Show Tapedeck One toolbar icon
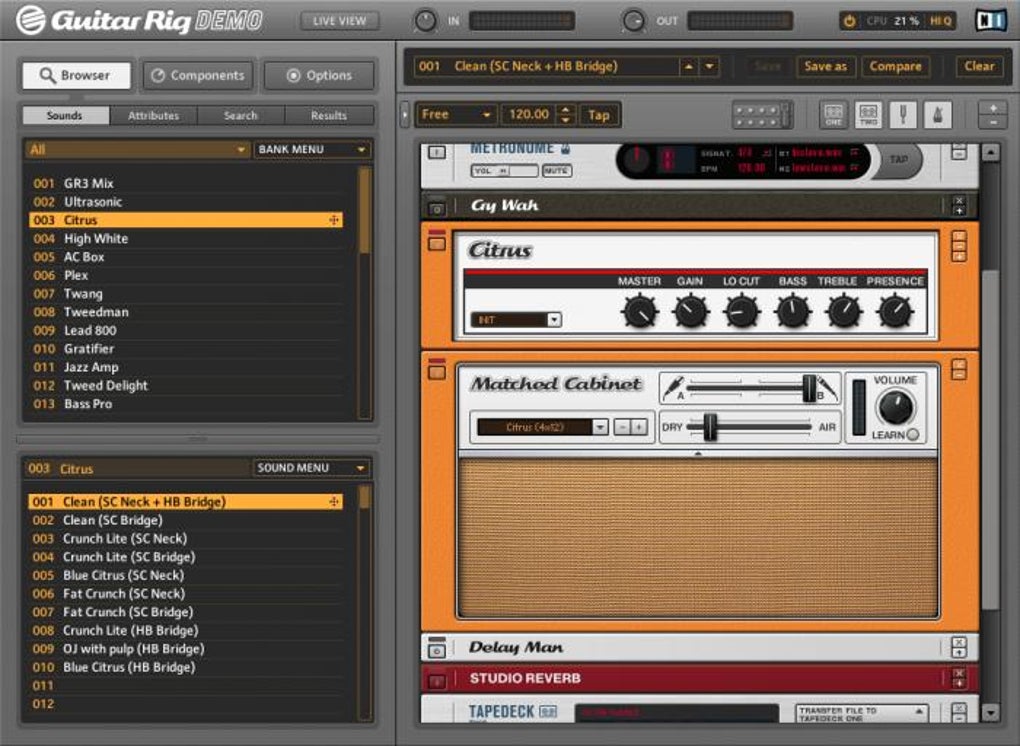 [833, 115]
